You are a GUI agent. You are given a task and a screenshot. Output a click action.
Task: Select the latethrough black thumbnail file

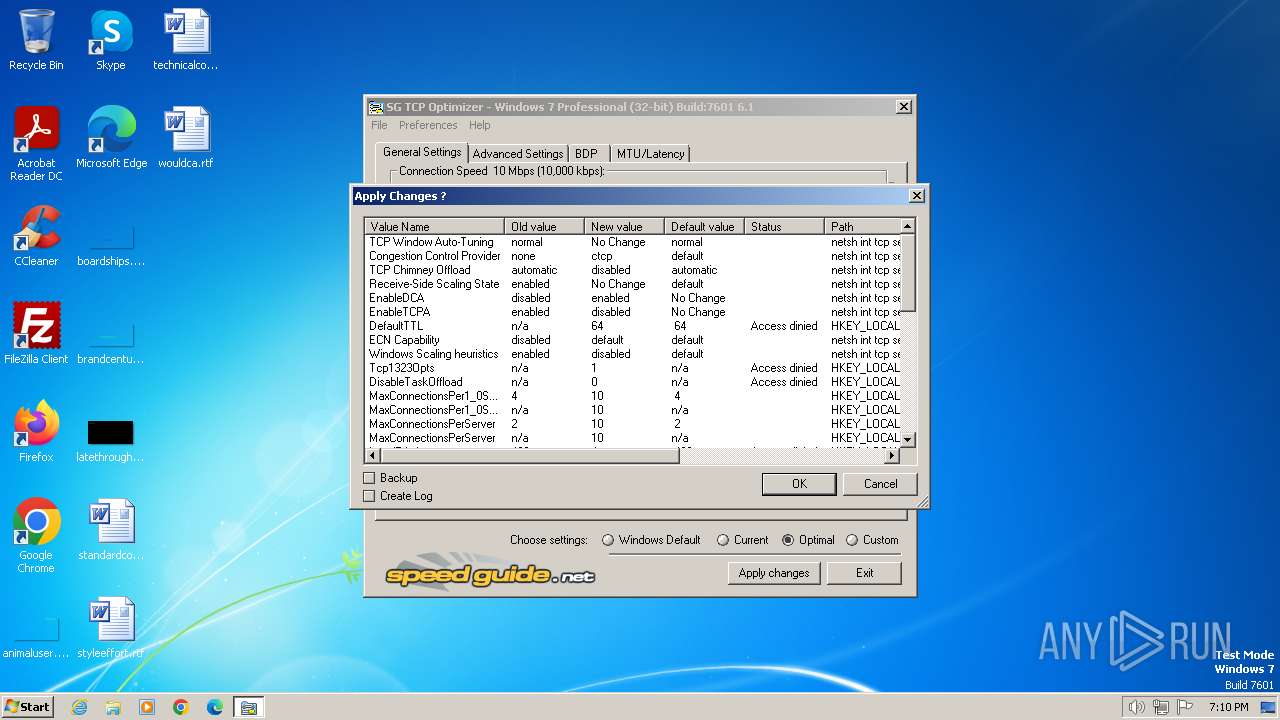point(110,440)
